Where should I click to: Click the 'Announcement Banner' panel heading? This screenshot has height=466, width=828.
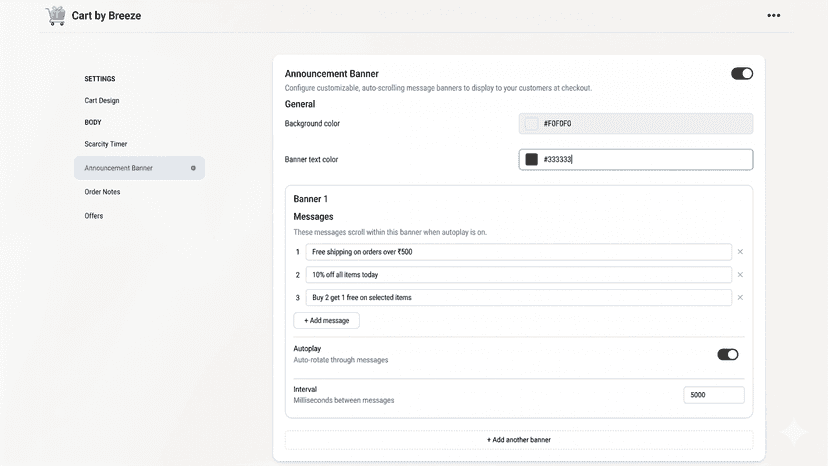click(332, 73)
